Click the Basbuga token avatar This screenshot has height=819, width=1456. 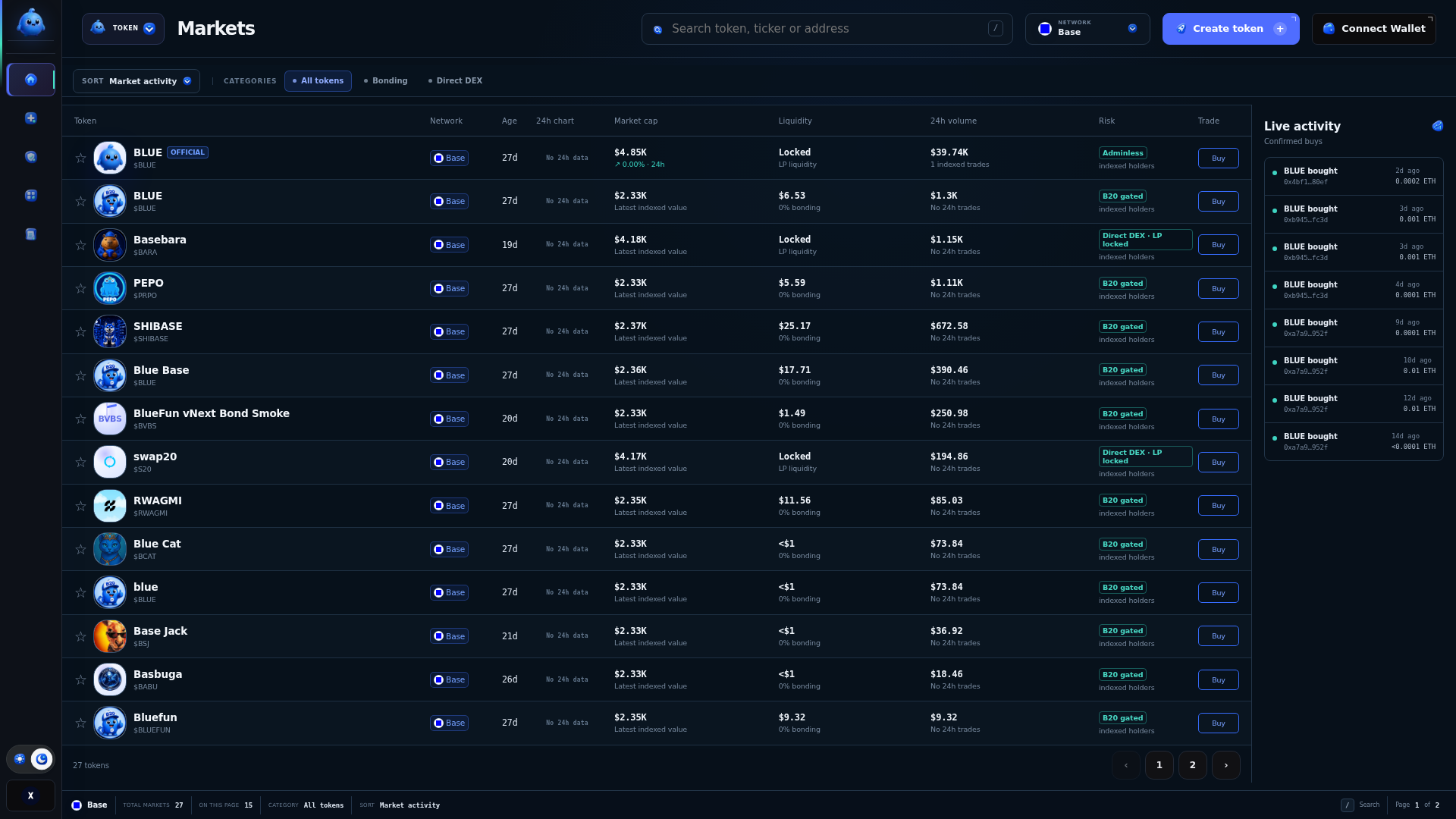110,679
